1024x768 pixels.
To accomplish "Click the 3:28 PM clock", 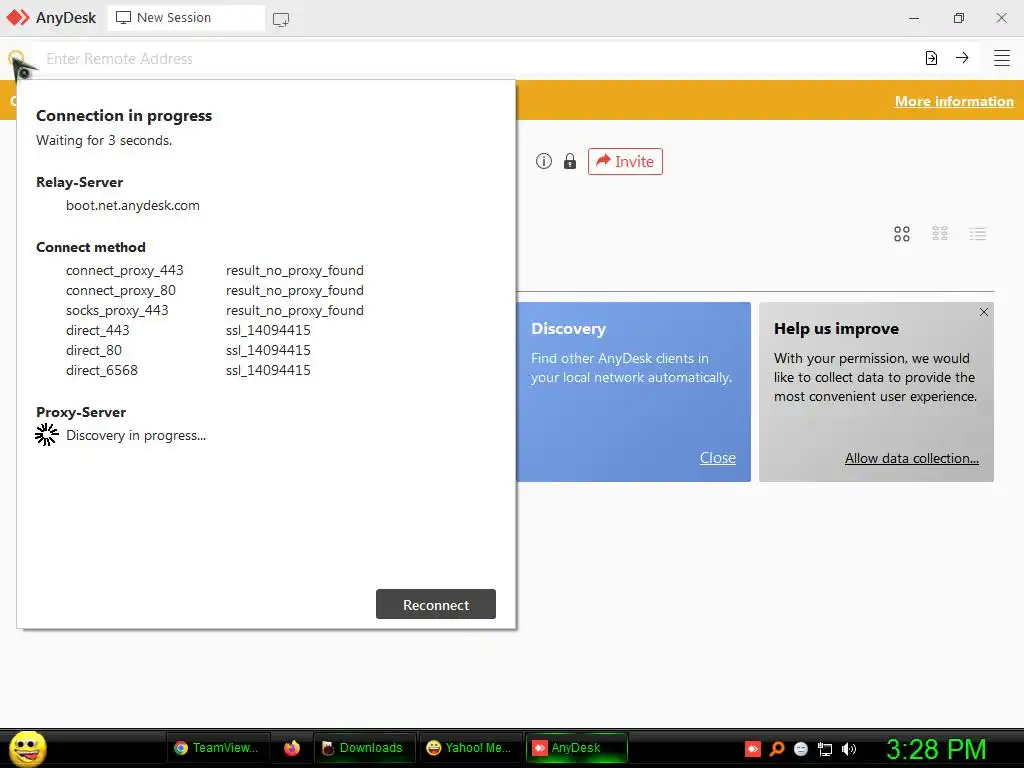I will point(936,749).
